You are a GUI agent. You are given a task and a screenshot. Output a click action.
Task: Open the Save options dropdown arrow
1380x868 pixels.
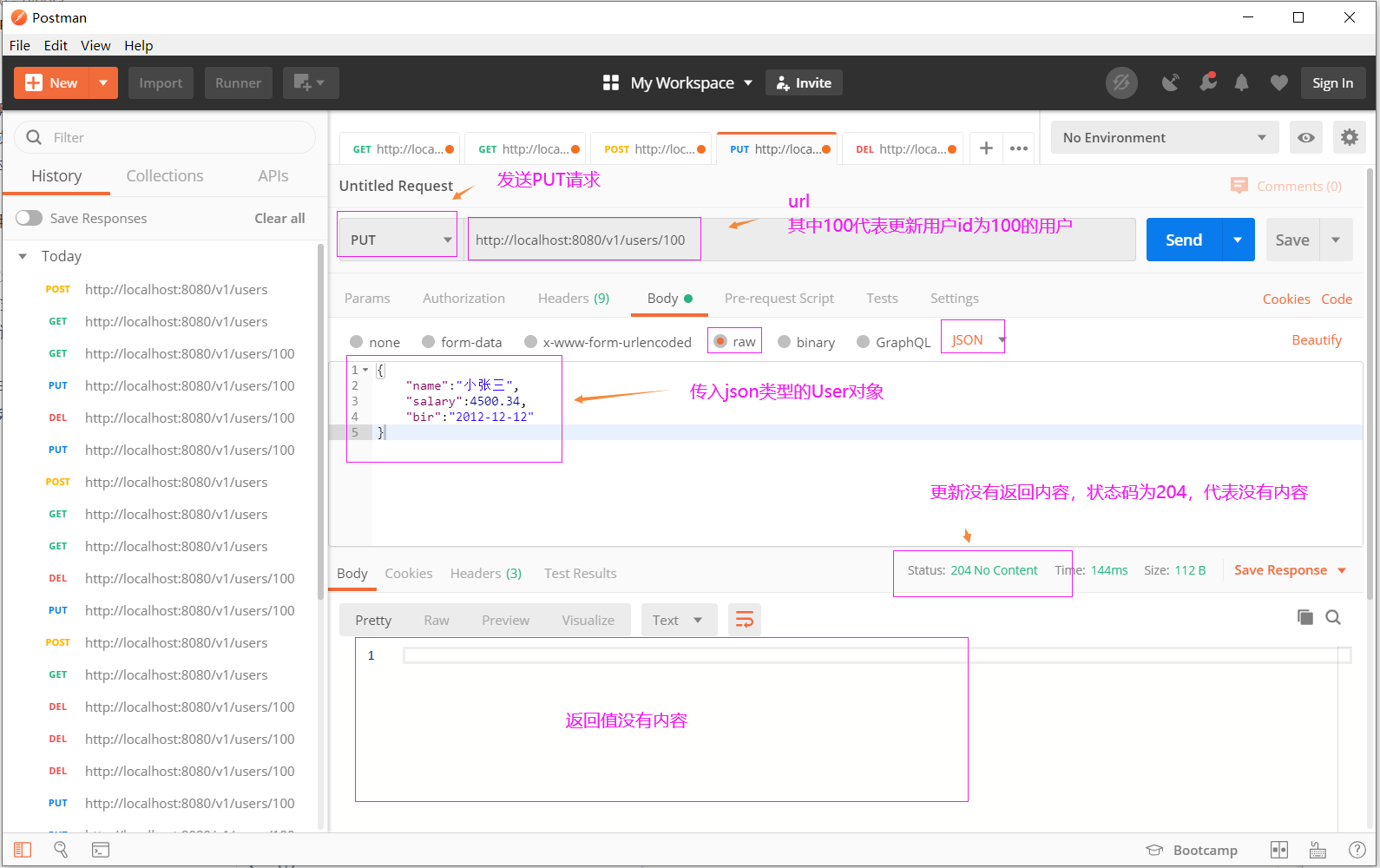[x=1336, y=240]
